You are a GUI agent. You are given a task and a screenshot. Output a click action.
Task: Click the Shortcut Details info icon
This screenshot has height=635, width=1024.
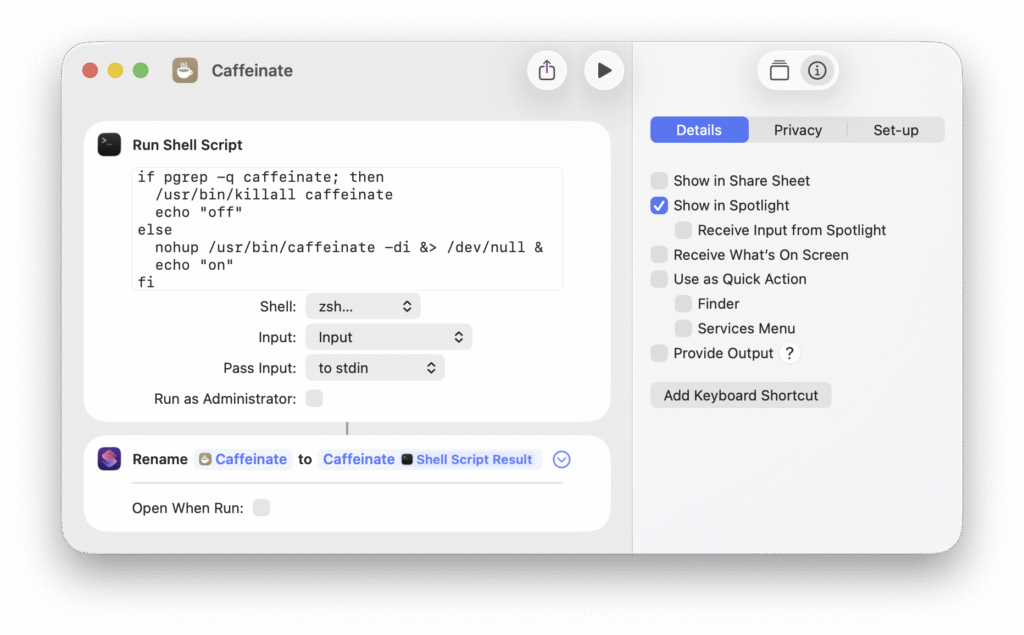pos(817,71)
